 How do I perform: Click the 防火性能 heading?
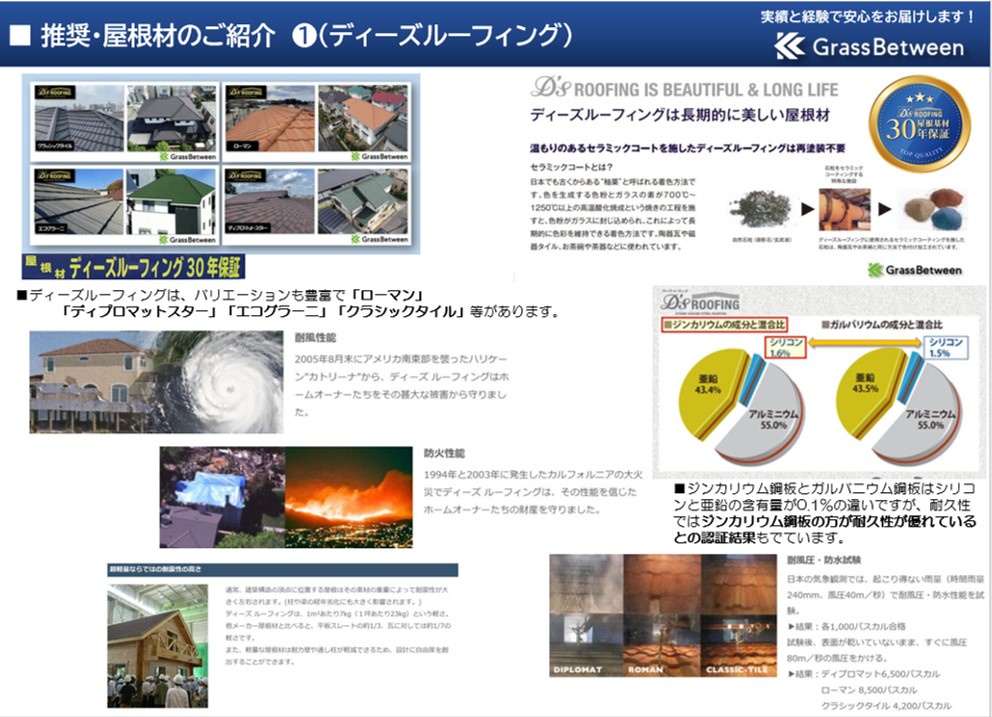[444, 453]
